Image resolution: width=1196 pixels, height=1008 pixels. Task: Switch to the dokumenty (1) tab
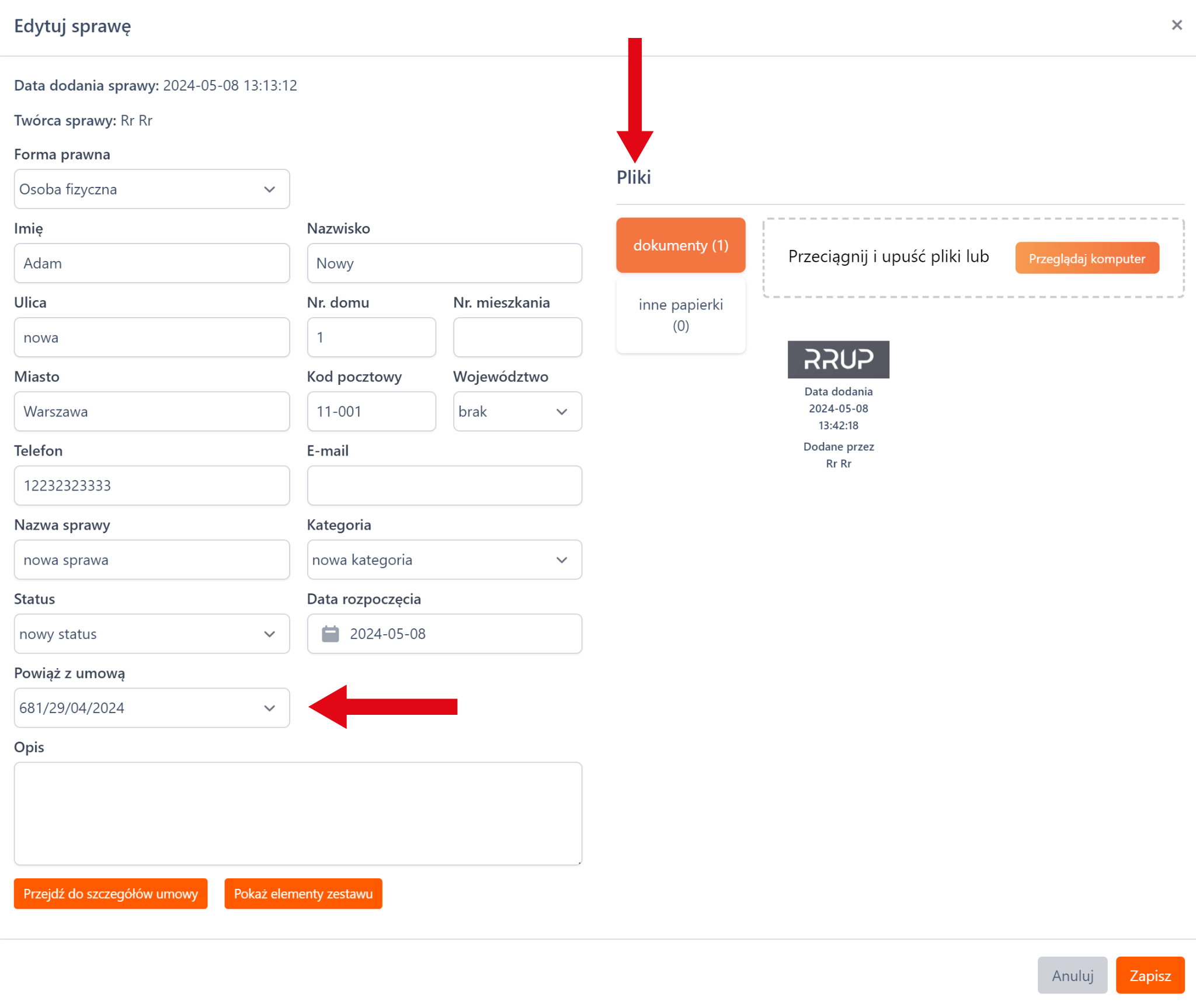(680, 245)
